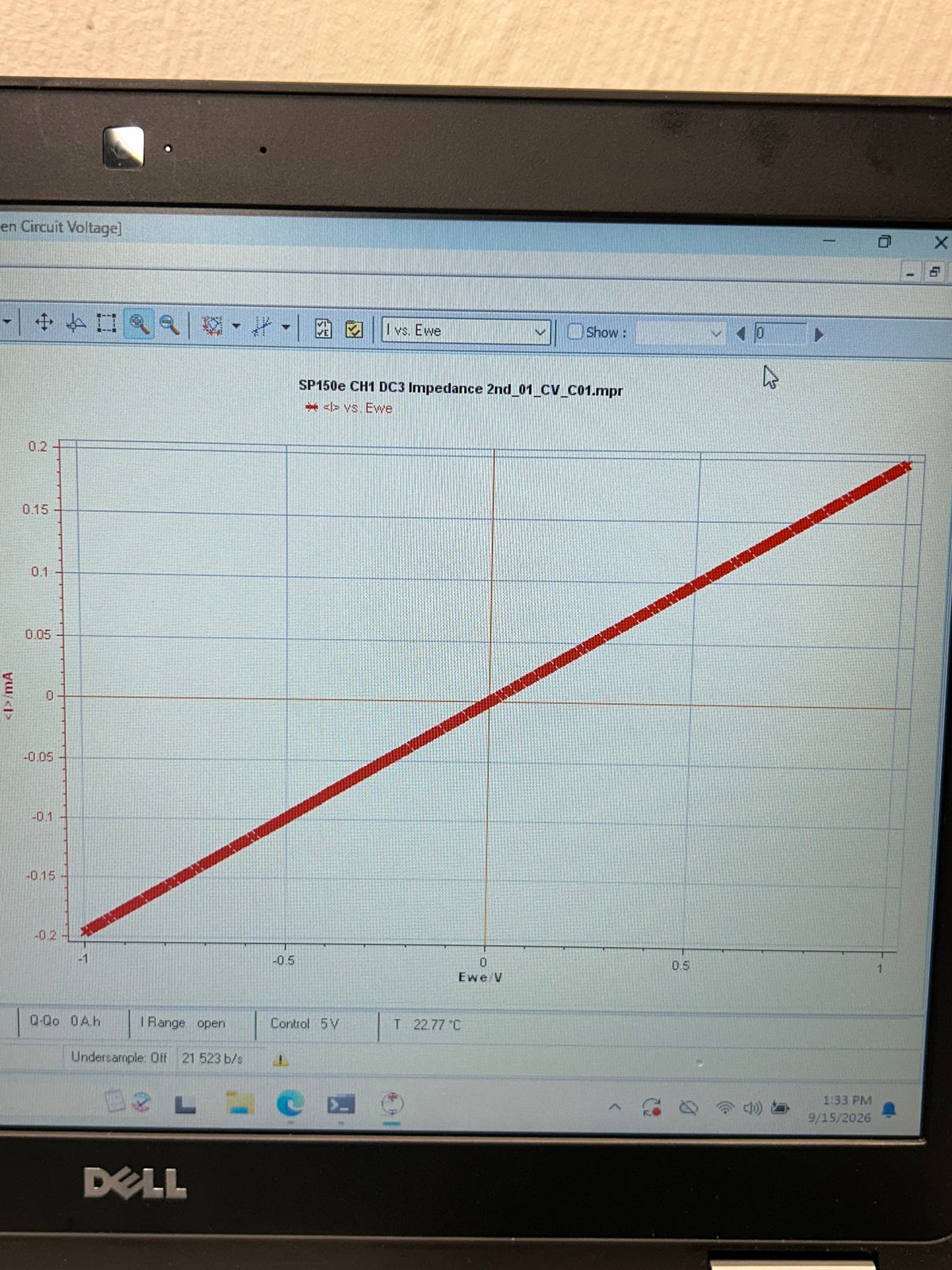Select the rectangle selection tool
Viewport: 952px width, 1270px height.
point(106,323)
